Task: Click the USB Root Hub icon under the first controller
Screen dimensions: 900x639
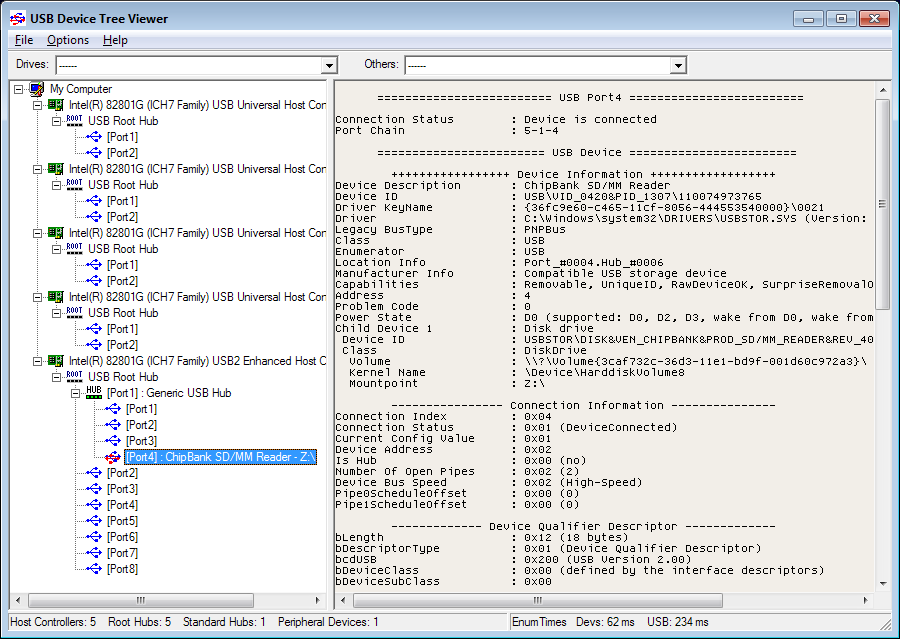Action: pyautogui.click(x=74, y=121)
